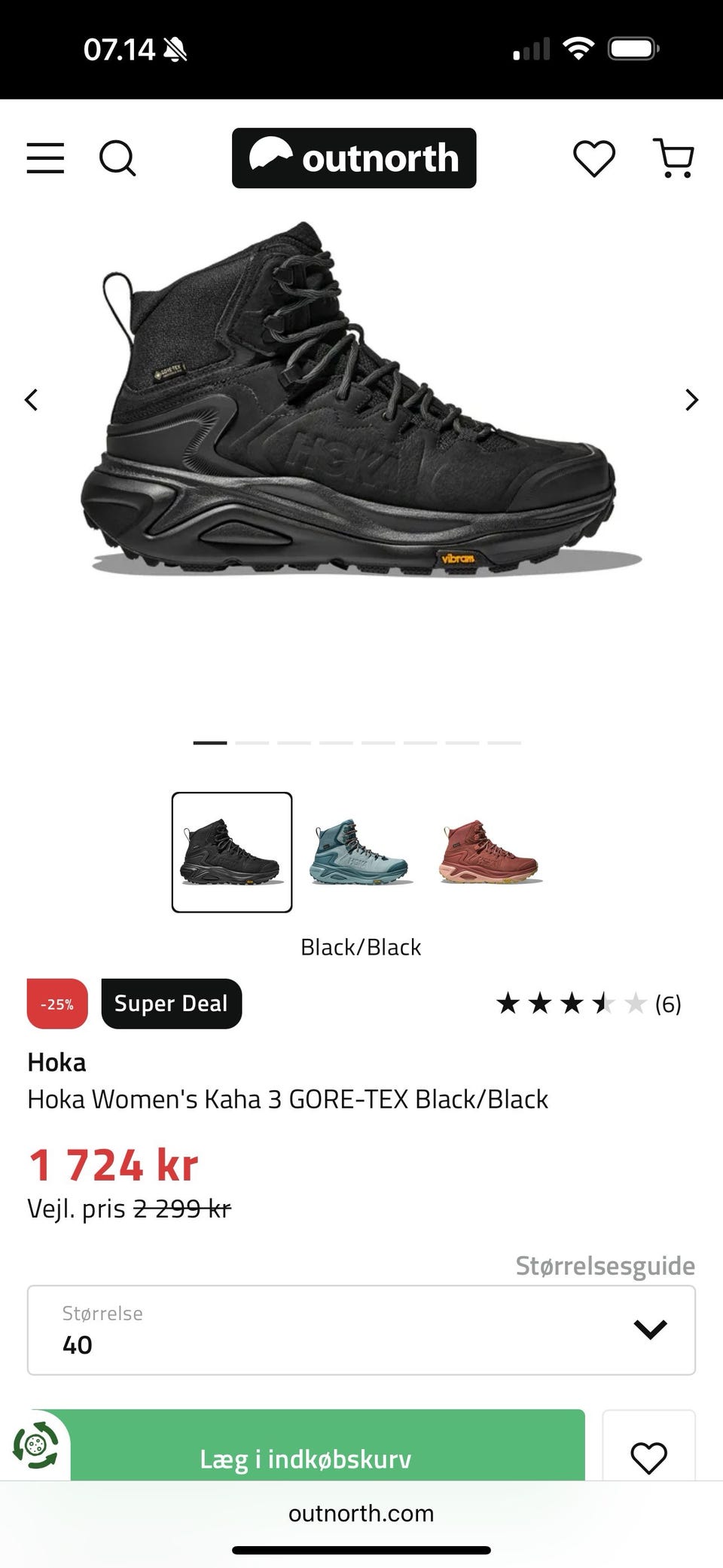Tap the search magnifier icon
Screen dimensions: 723x1568
(x=117, y=158)
